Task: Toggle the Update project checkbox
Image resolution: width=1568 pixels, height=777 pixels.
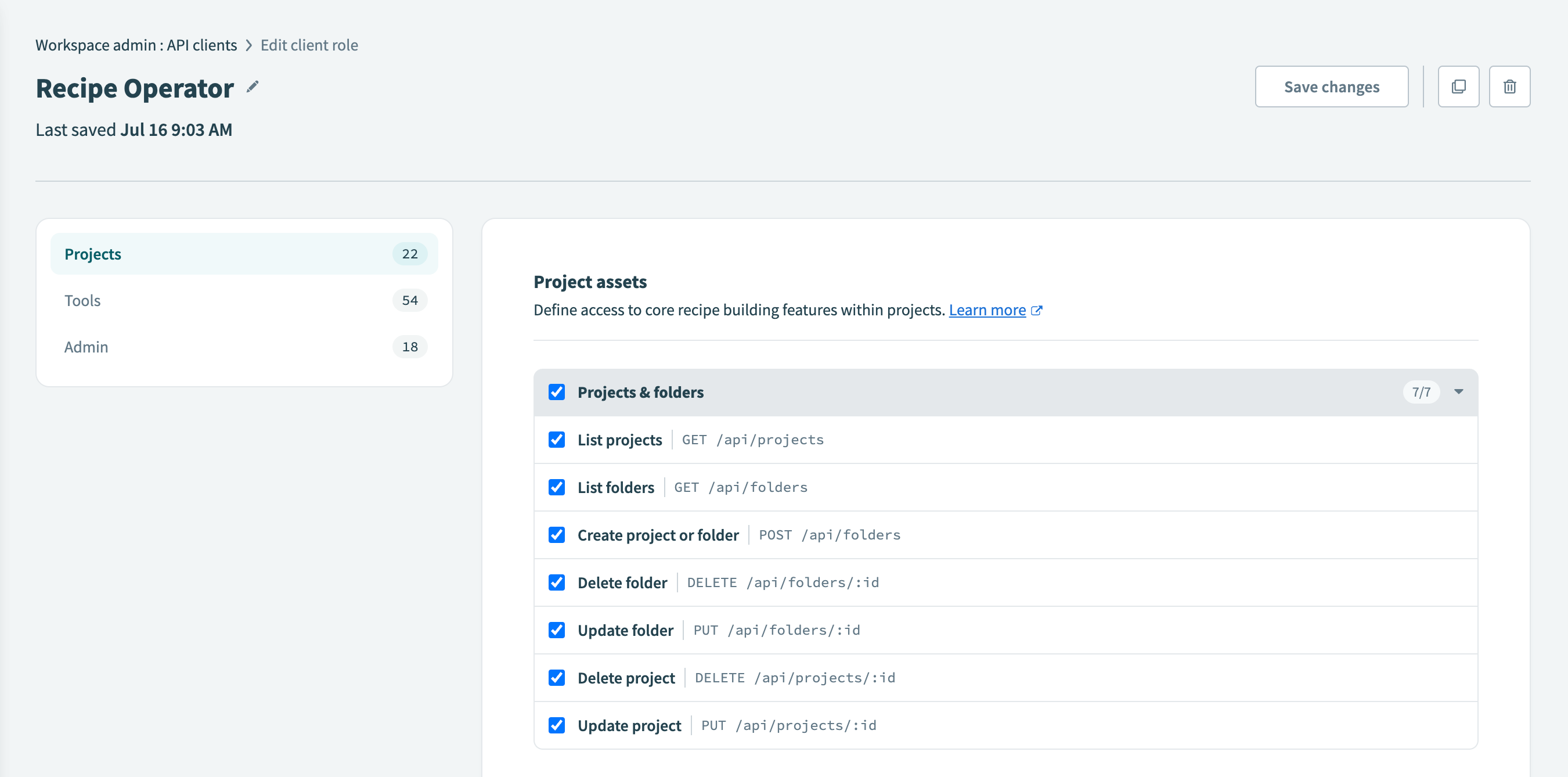Action: (556, 725)
